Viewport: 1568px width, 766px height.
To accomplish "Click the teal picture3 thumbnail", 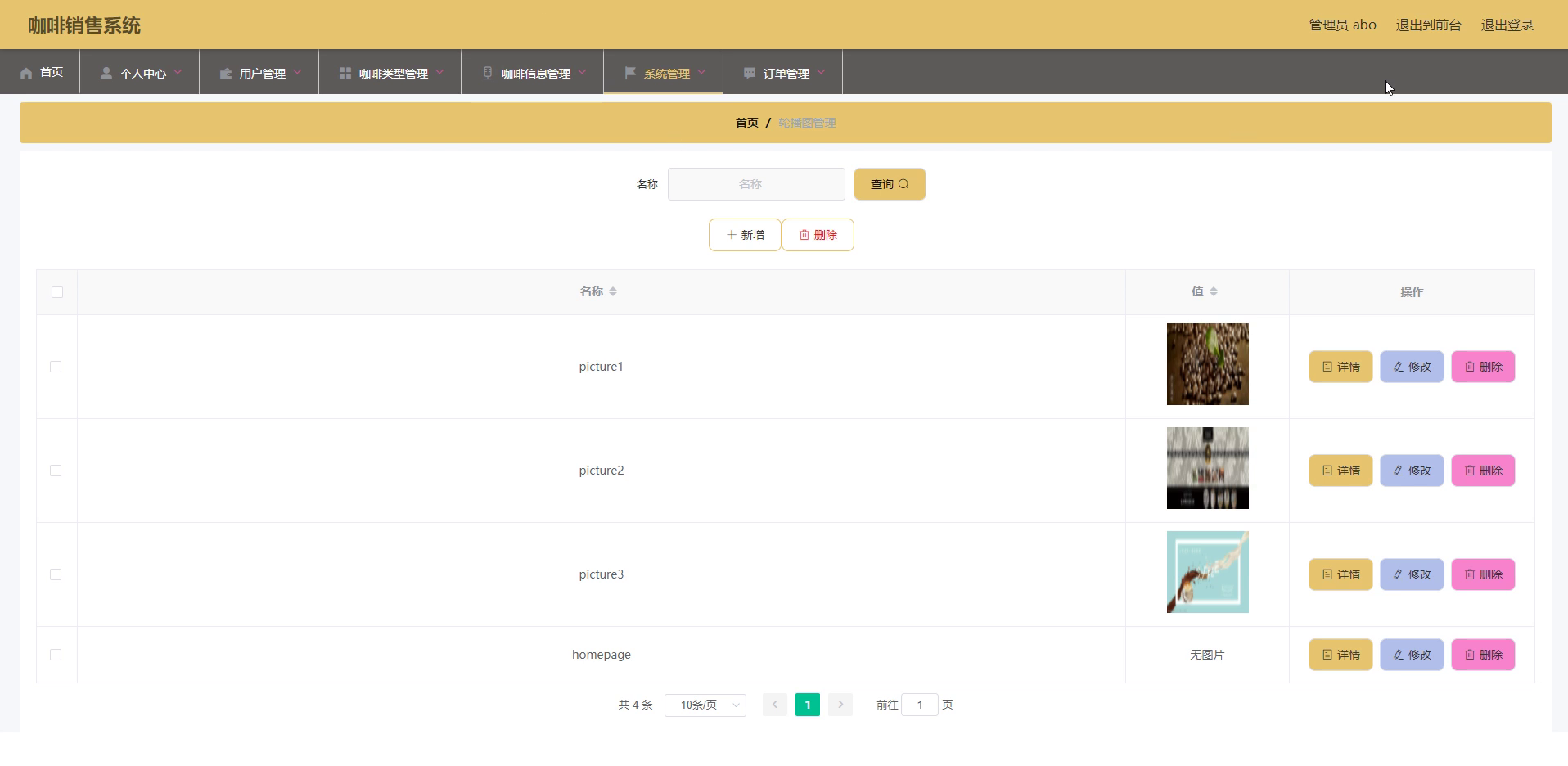I will pos(1207,572).
